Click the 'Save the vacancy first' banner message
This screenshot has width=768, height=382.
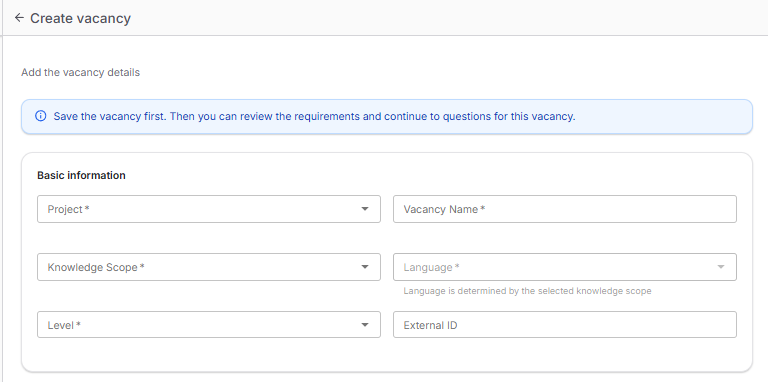pos(314,117)
